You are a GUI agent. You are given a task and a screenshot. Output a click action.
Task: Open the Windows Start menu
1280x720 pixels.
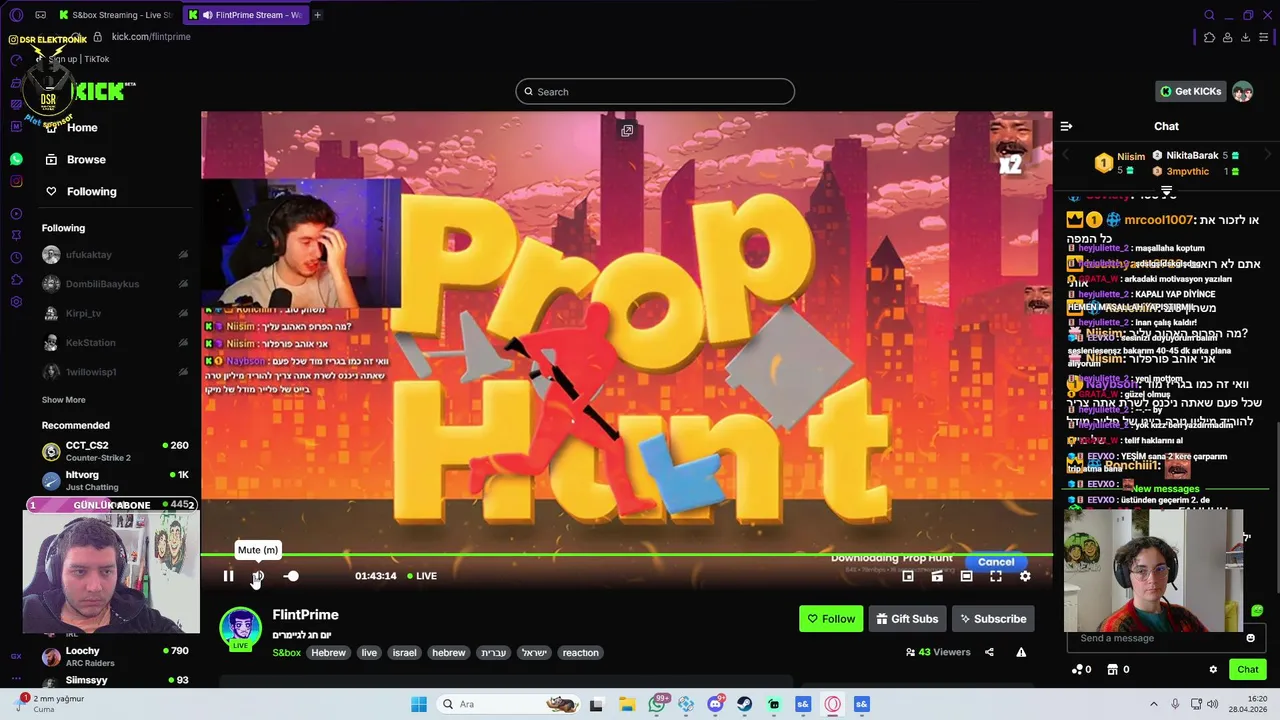tap(418, 704)
